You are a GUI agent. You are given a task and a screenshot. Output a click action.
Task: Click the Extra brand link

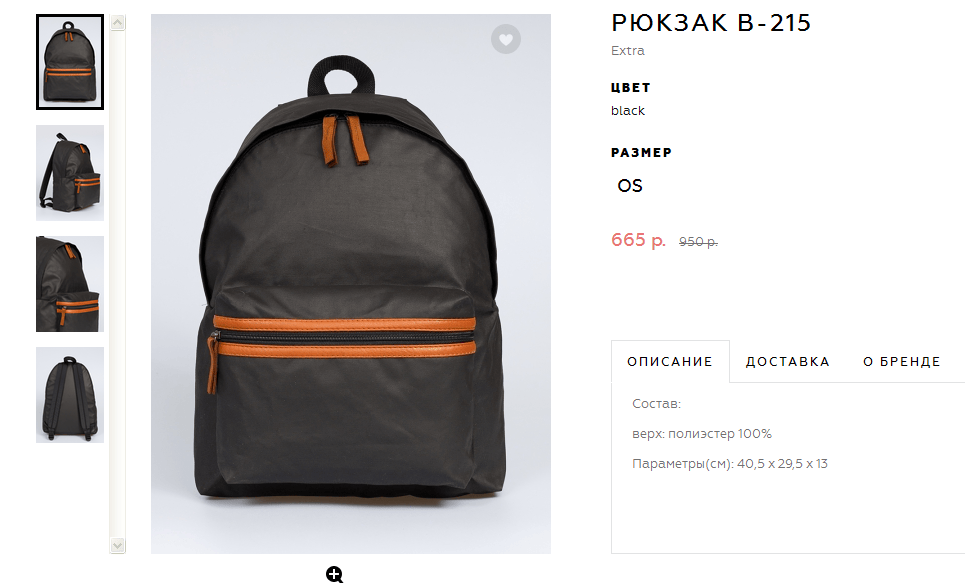[x=628, y=50]
